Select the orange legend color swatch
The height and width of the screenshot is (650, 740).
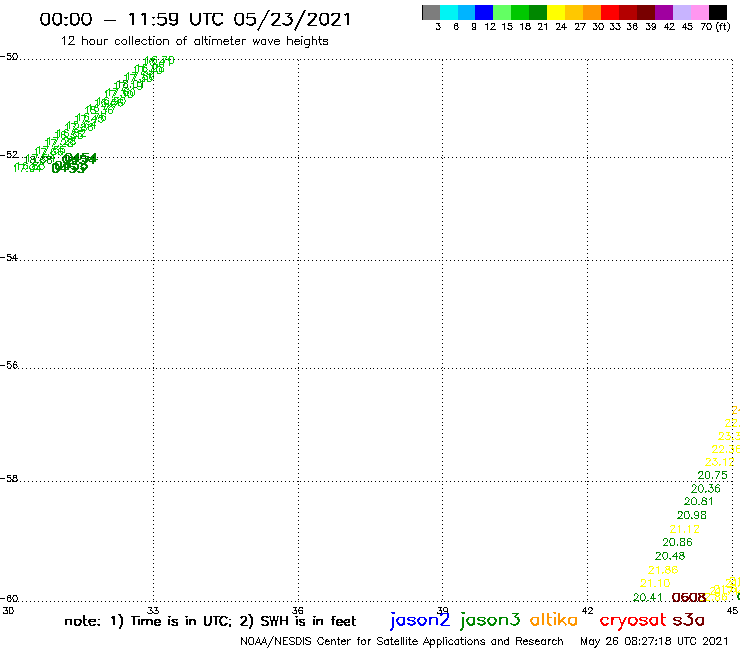[592, 13]
